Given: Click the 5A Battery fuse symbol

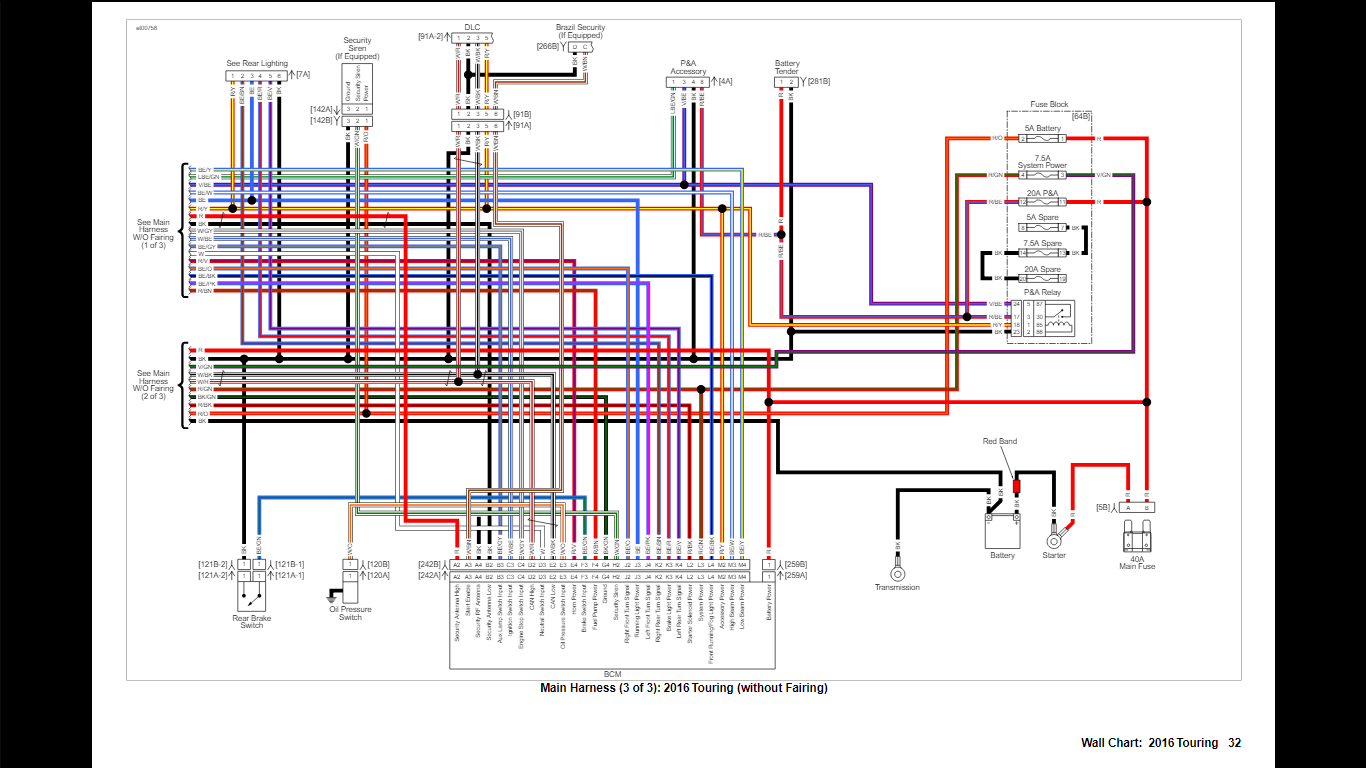Looking at the screenshot, I should coord(1042,139).
